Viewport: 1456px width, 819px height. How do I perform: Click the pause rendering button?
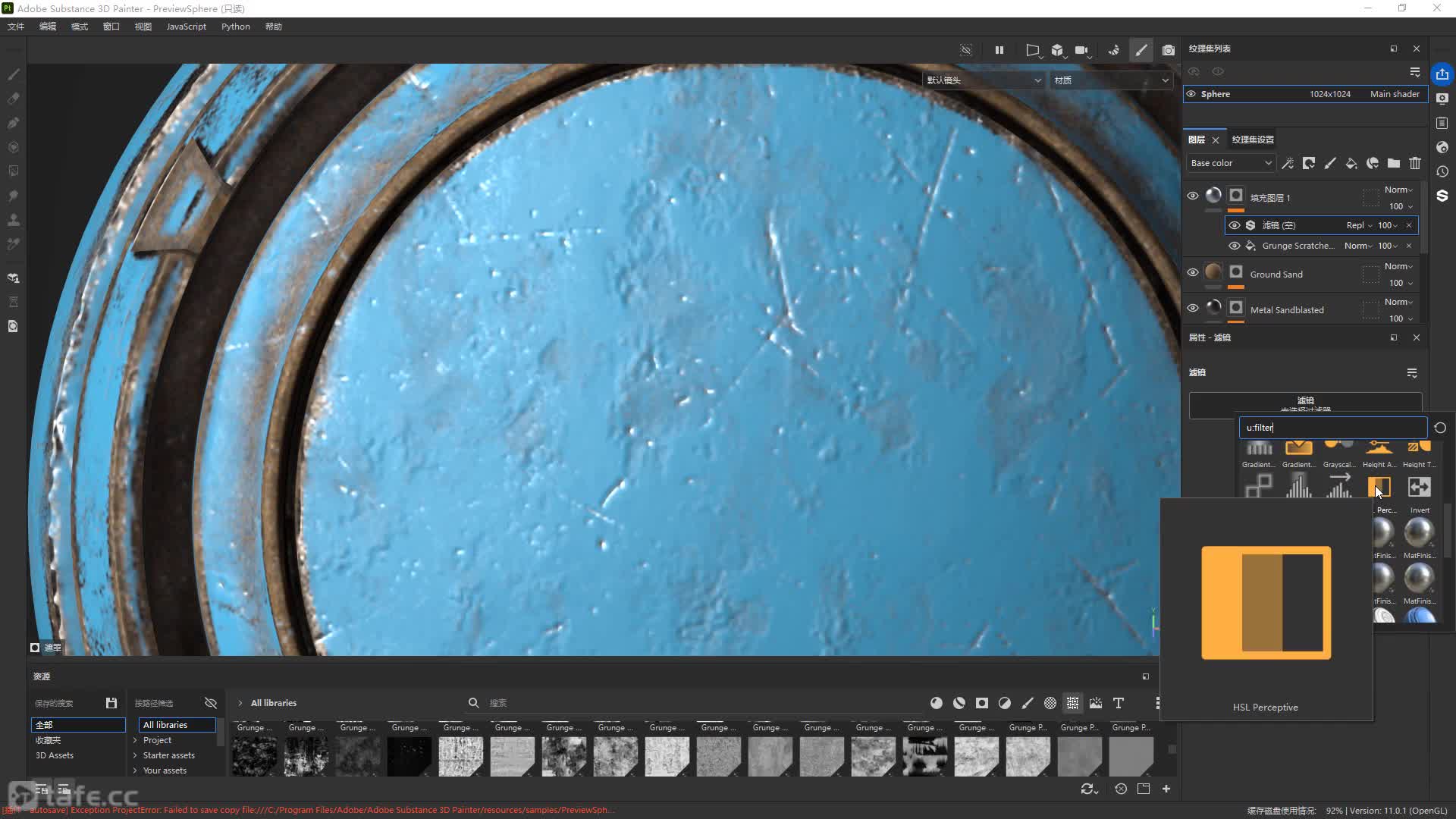(999, 50)
